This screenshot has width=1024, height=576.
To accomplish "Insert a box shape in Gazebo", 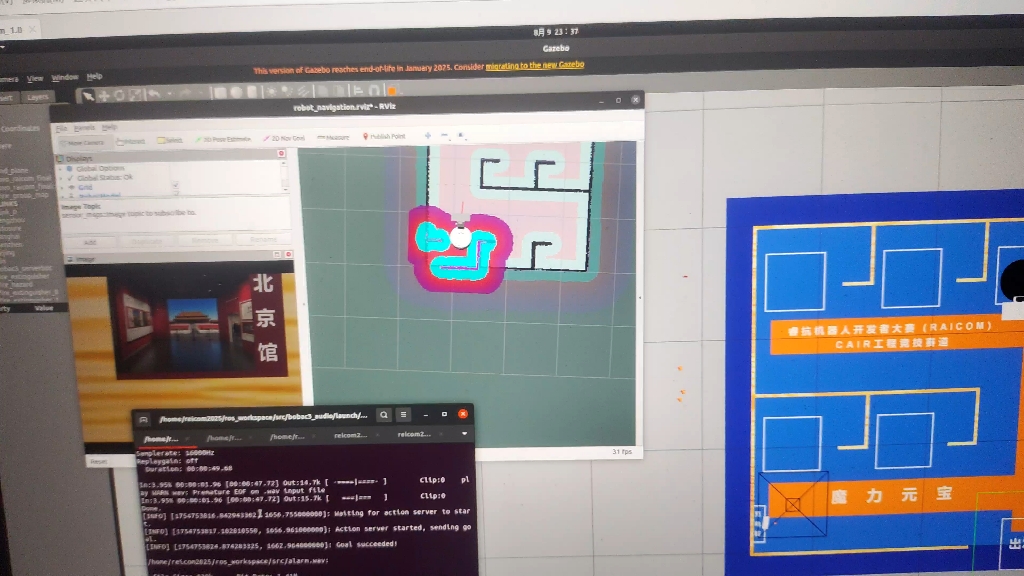I will click(x=219, y=93).
